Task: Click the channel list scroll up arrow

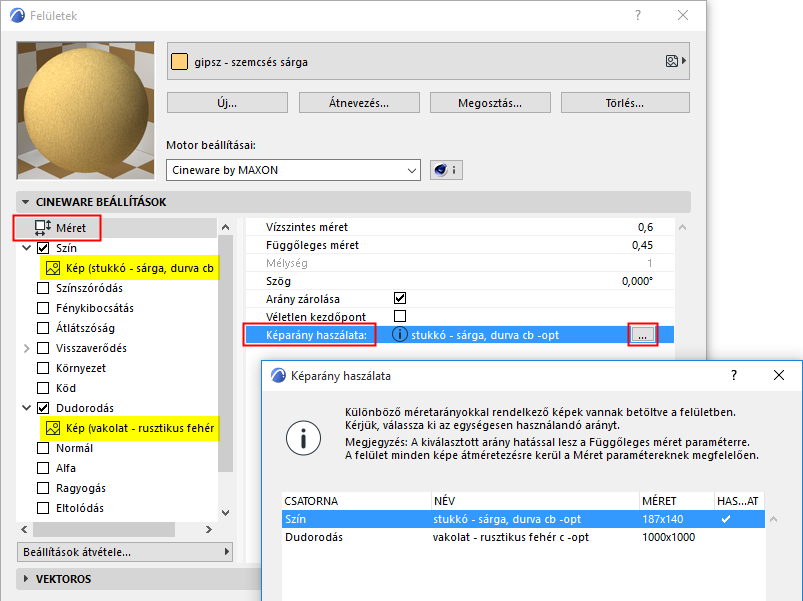Action: point(225,227)
